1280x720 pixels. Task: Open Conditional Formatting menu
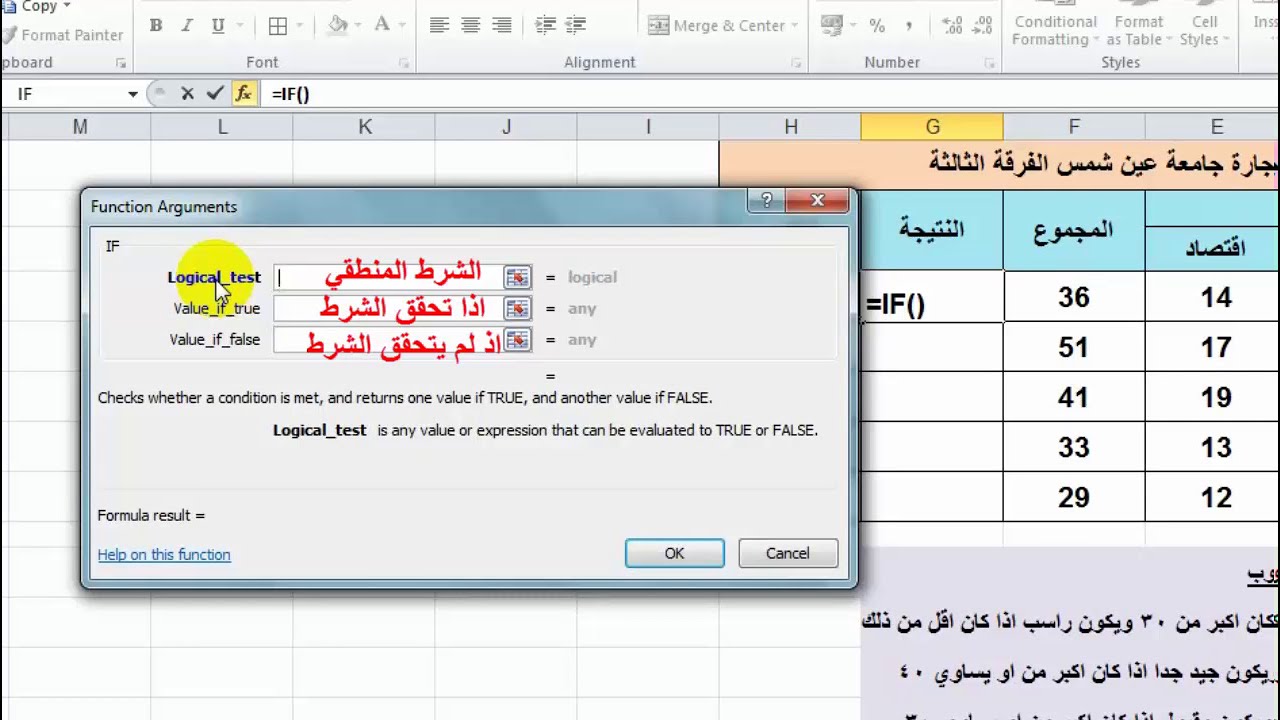coord(1054,30)
